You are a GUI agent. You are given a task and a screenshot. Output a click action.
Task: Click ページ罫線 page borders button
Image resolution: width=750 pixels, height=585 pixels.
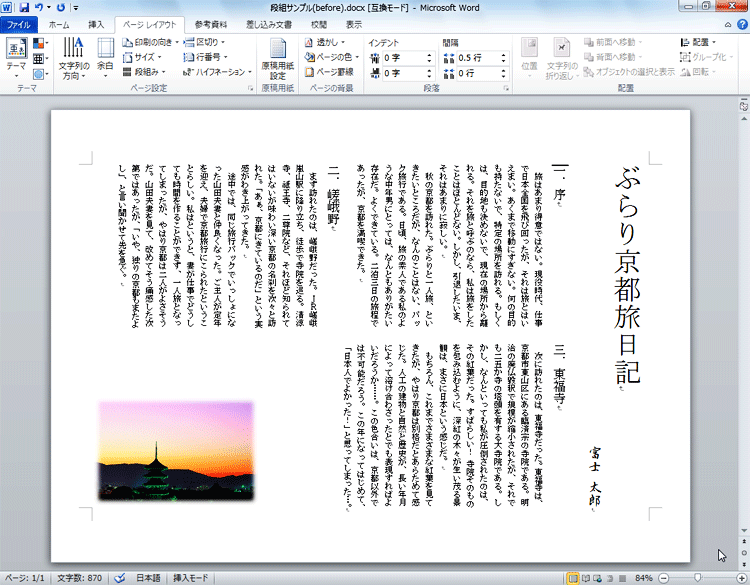329,72
